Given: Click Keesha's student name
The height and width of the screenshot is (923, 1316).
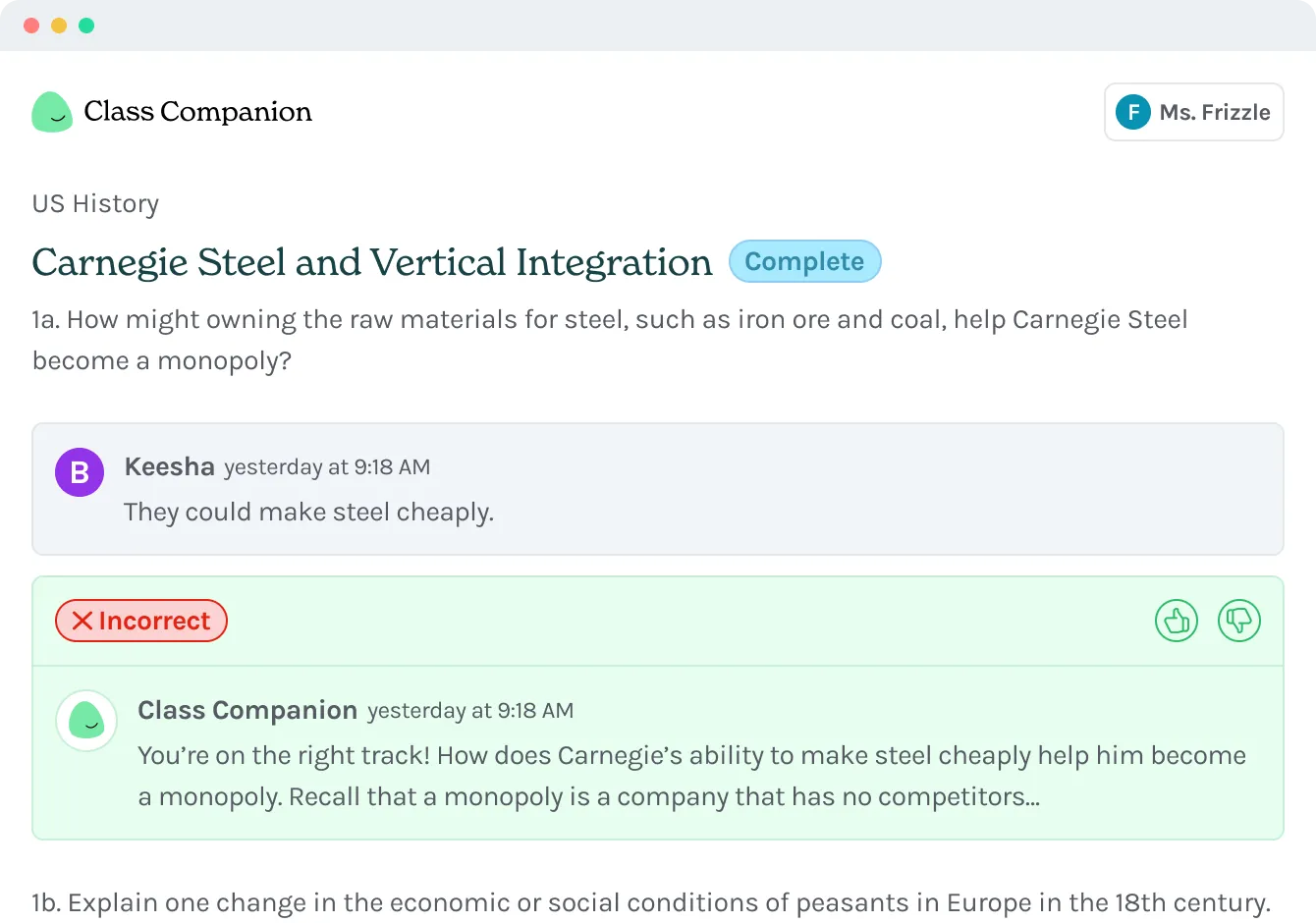Looking at the screenshot, I should [x=169, y=466].
